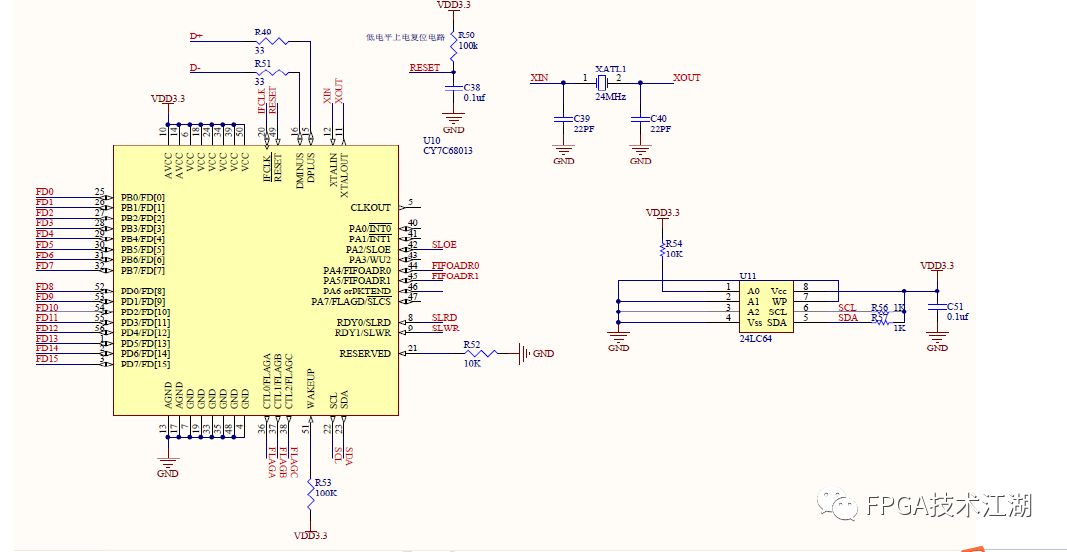
Task: Click the SLOE net label
Action: click(x=444, y=244)
